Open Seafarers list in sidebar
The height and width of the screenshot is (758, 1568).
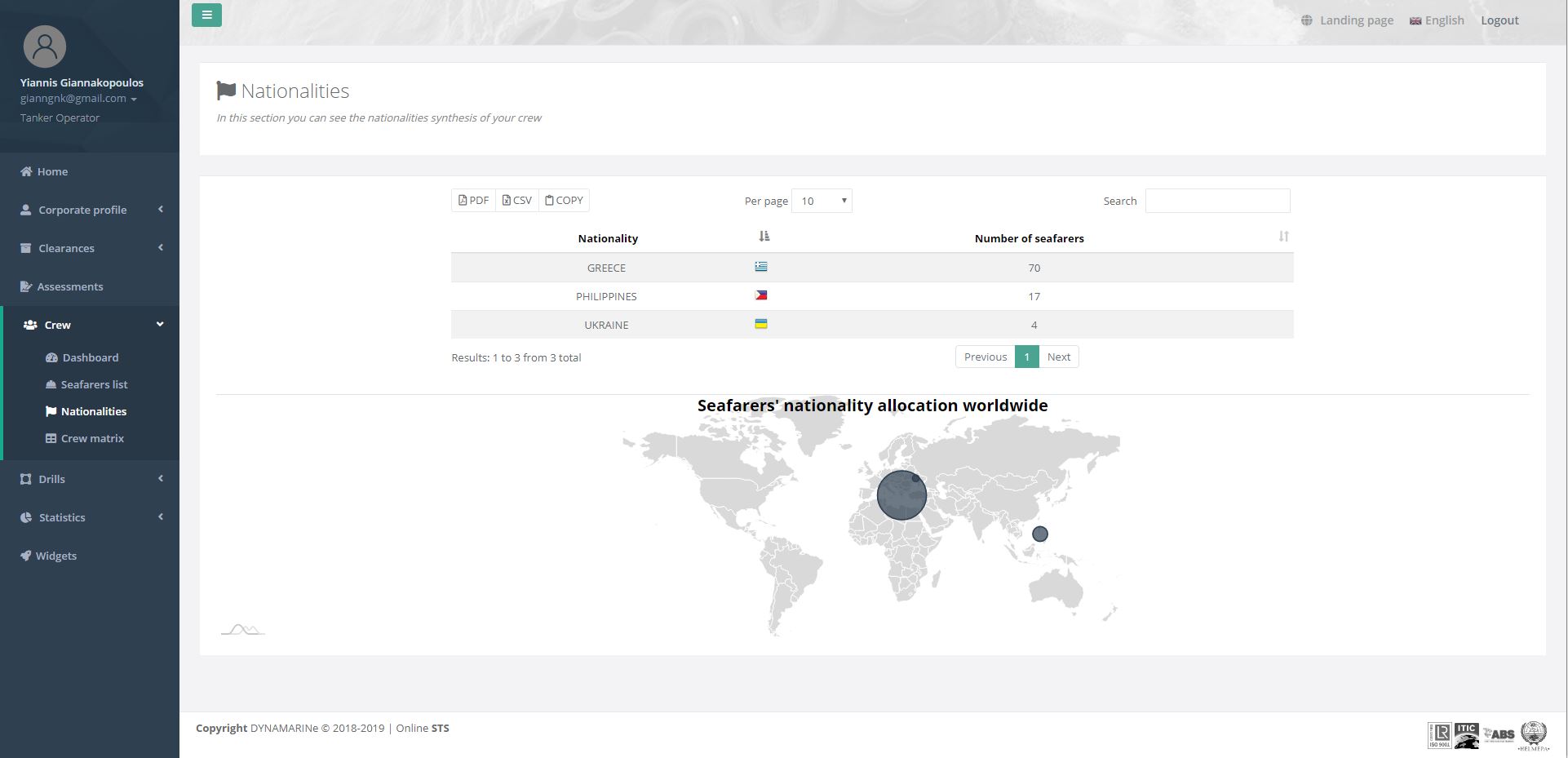94,384
